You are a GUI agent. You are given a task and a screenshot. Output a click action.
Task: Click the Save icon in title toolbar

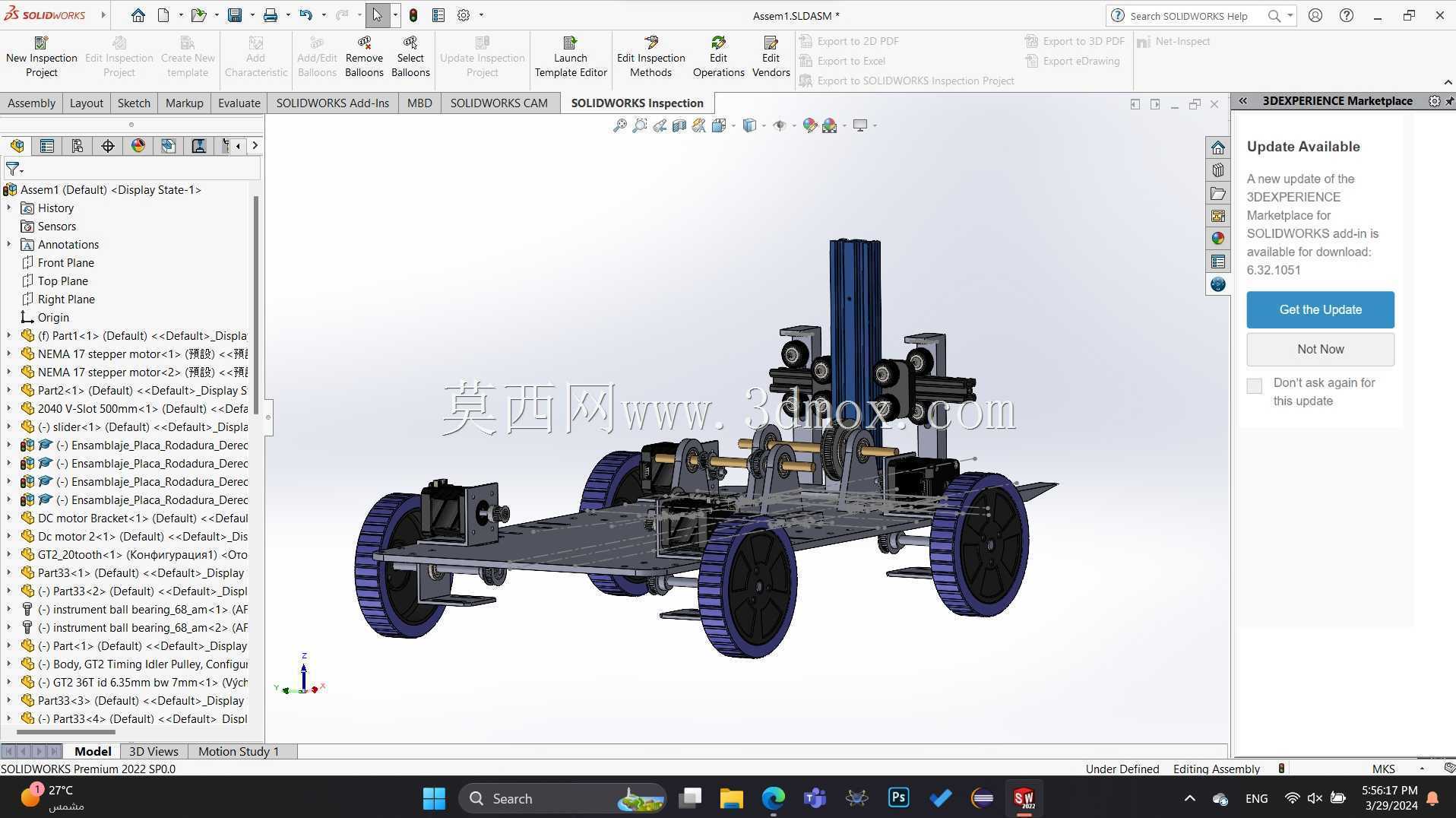click(x=235, y=15)
